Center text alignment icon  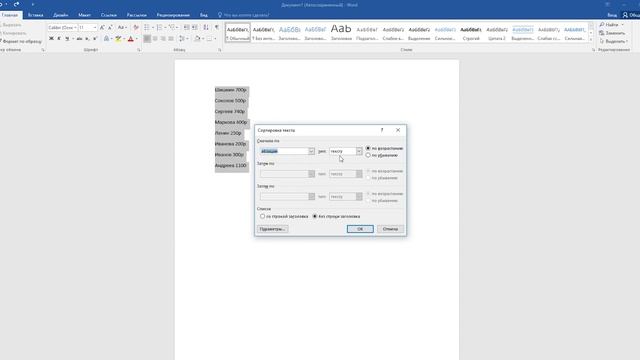click(x=155, y=38)
